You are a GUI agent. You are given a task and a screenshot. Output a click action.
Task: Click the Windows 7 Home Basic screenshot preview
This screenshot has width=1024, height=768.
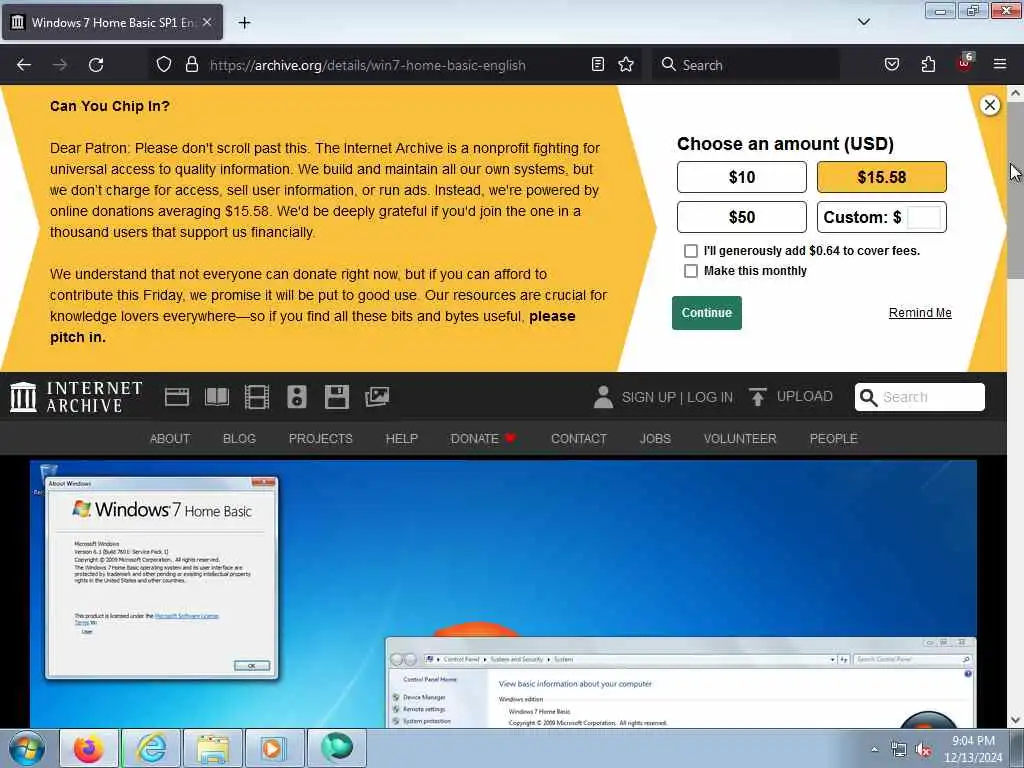pyautogui.click(x=503, y=594)
